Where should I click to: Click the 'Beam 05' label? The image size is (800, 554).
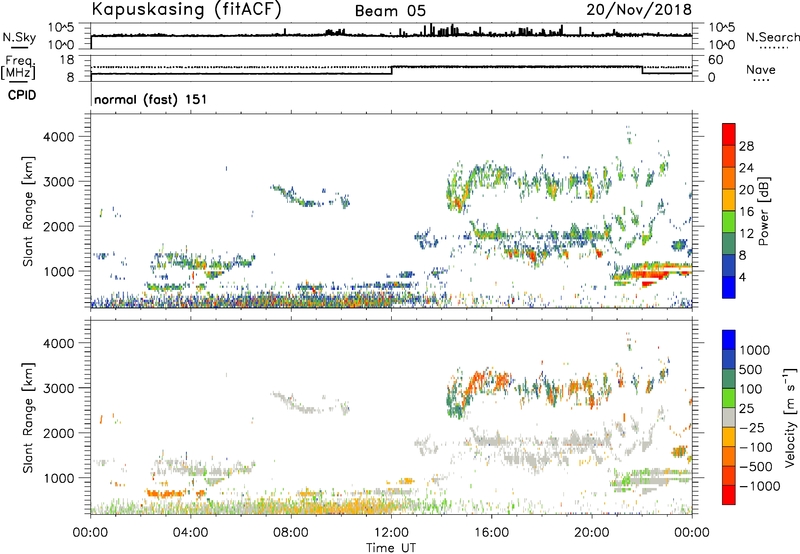(390, 11)
